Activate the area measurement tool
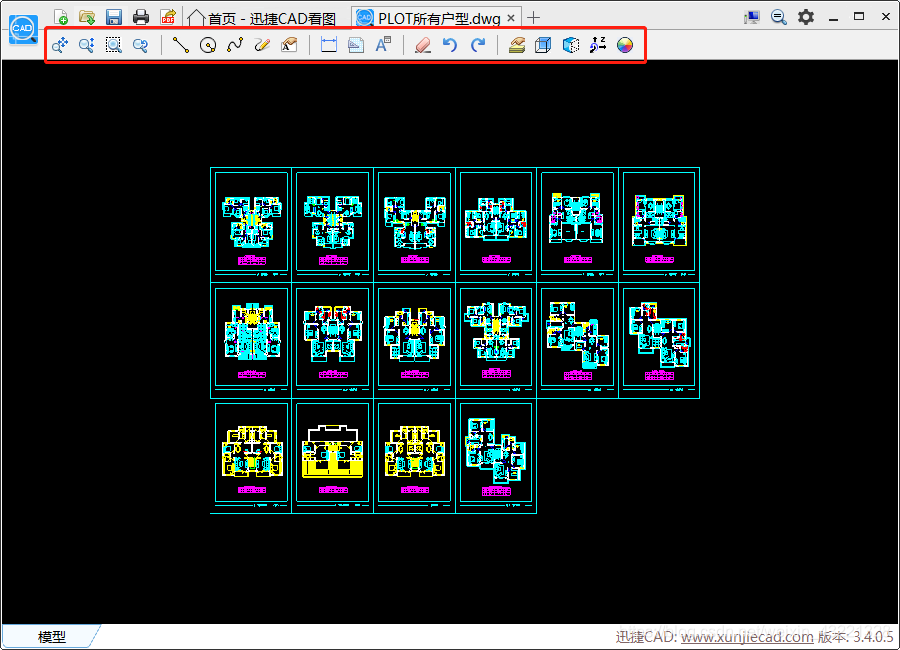Image resolution: width=900 pixels, height=650 pixels. pyautogui.click(x=356, y=45)
